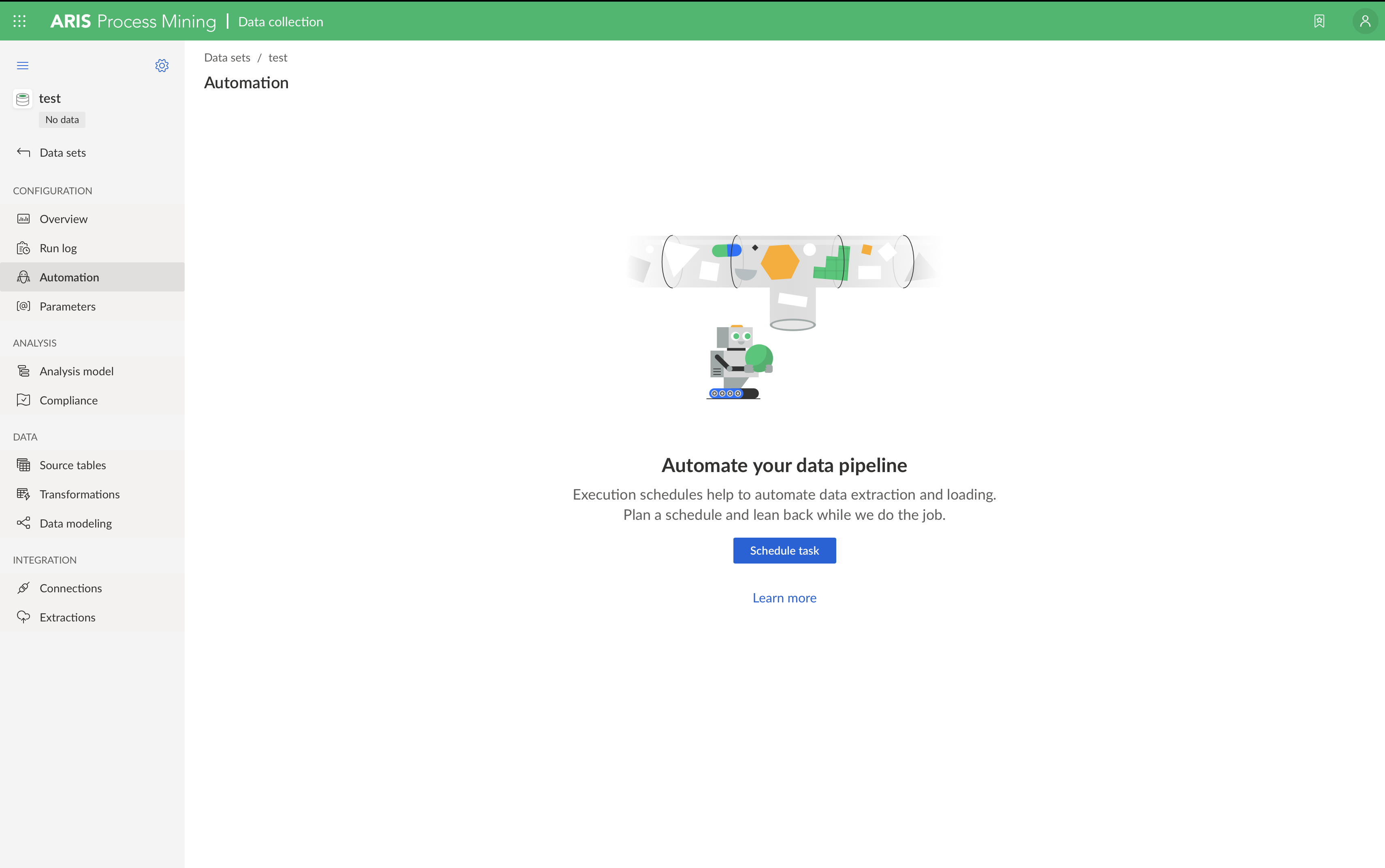This screenshot has height=868, width=1385.
Task: Open data set settings gear icon
Action: [162, 66]
